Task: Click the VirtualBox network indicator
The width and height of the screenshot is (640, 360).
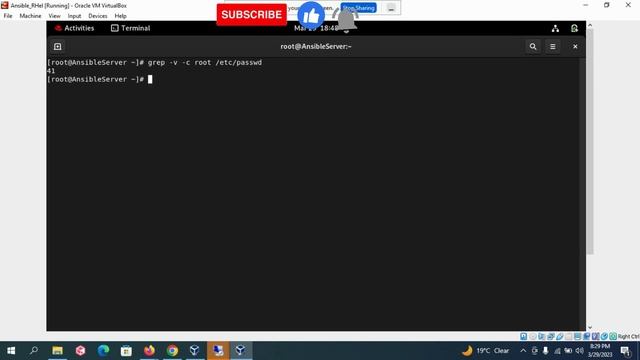Action: pos(551,336)
